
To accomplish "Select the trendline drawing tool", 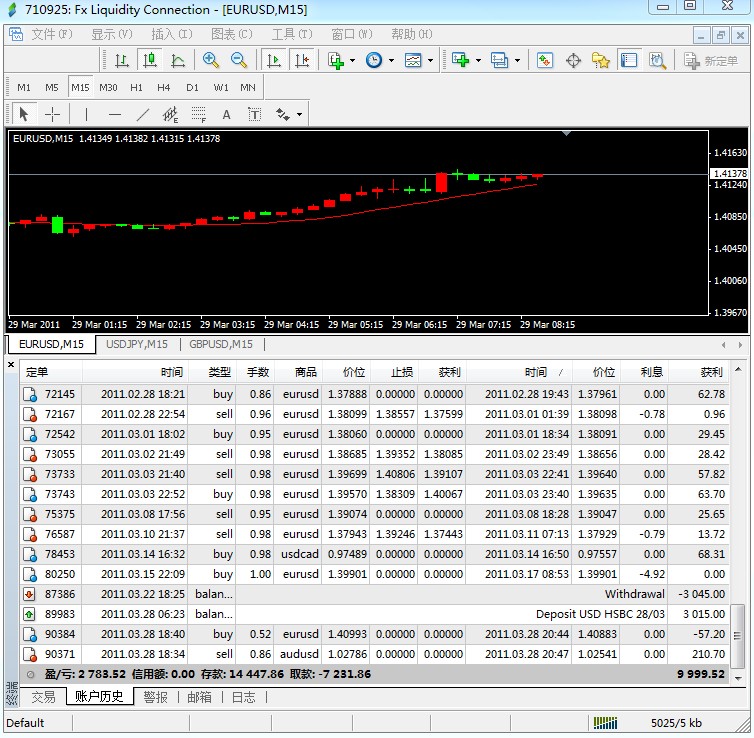I will pyautogui.click(x=142, y=114).
